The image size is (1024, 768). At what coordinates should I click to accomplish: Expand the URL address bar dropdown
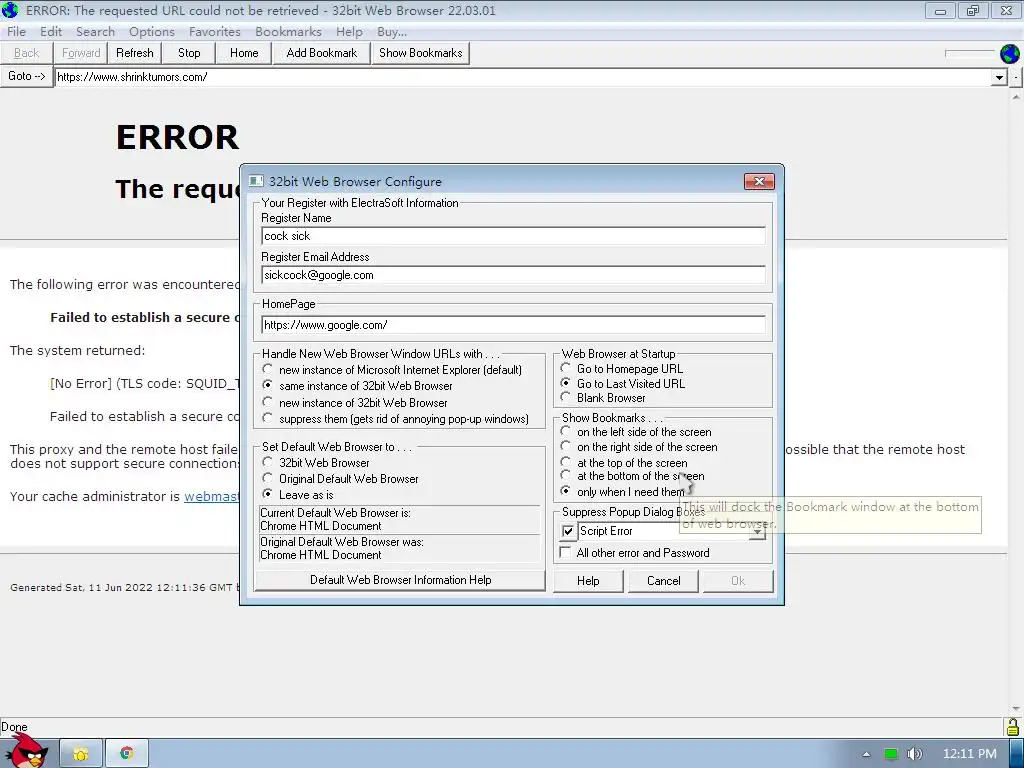[999, 77]
